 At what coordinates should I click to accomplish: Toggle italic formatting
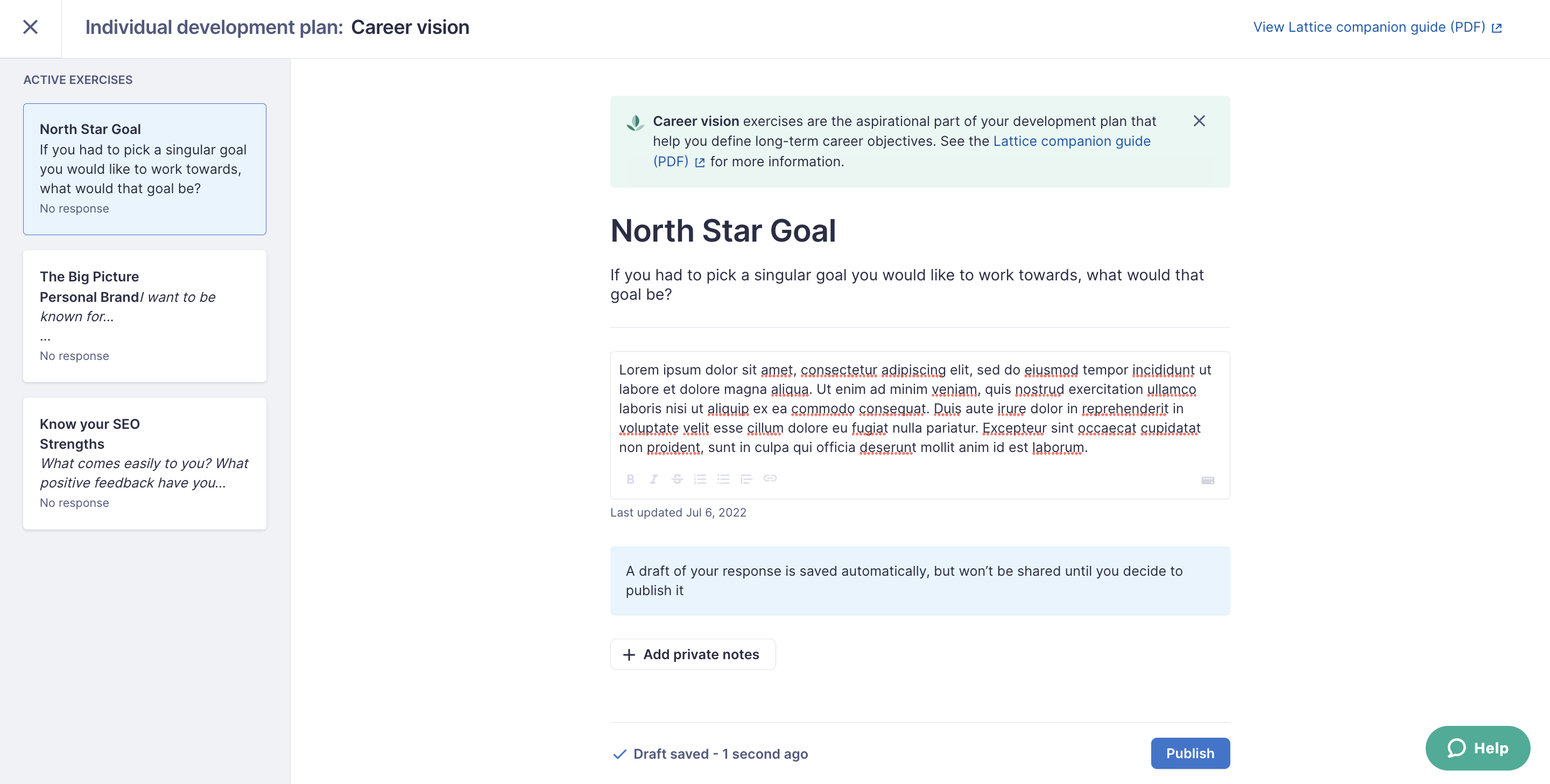(x=653, y=479)
